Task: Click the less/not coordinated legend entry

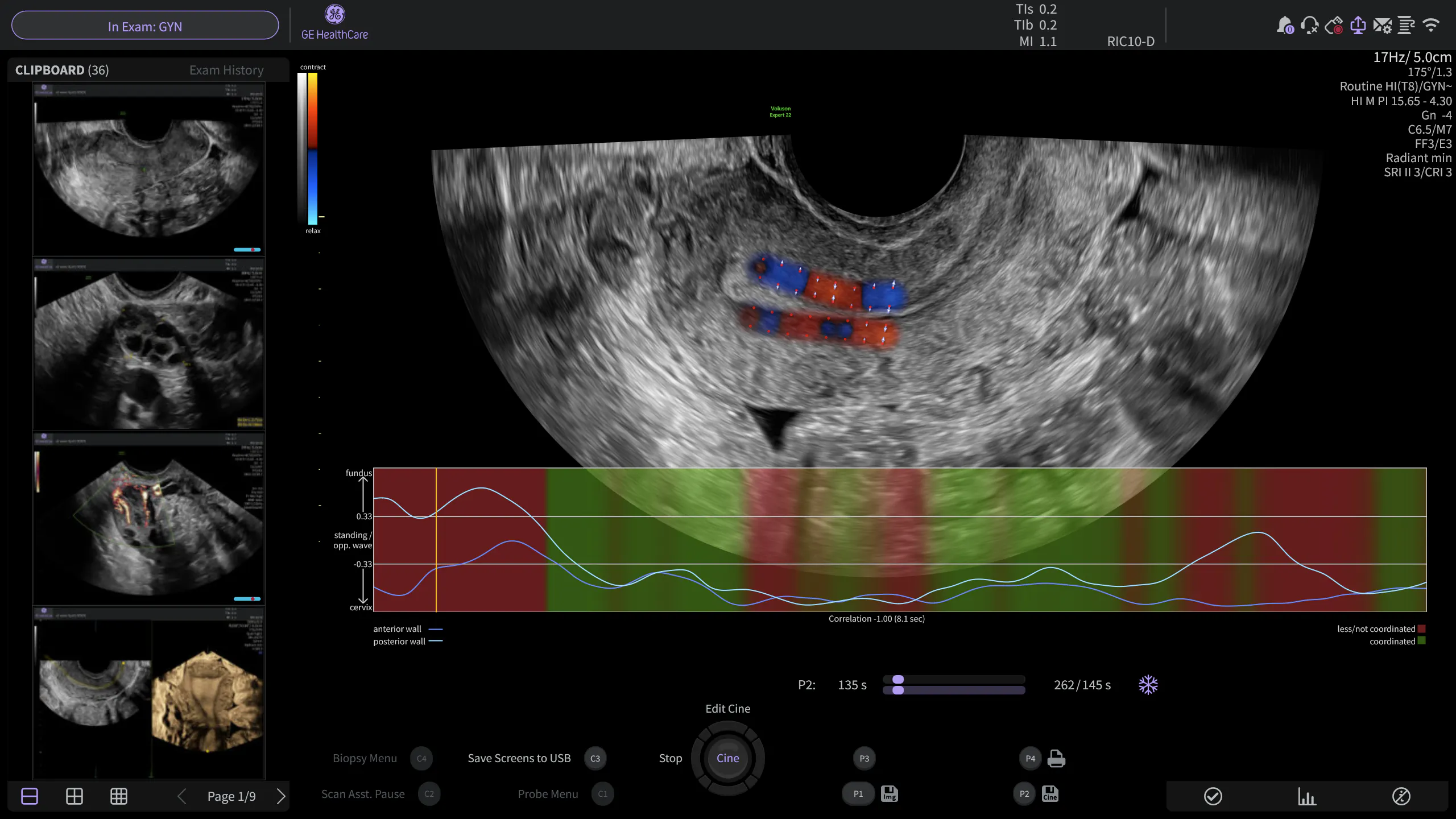Action: point(1381,629)
